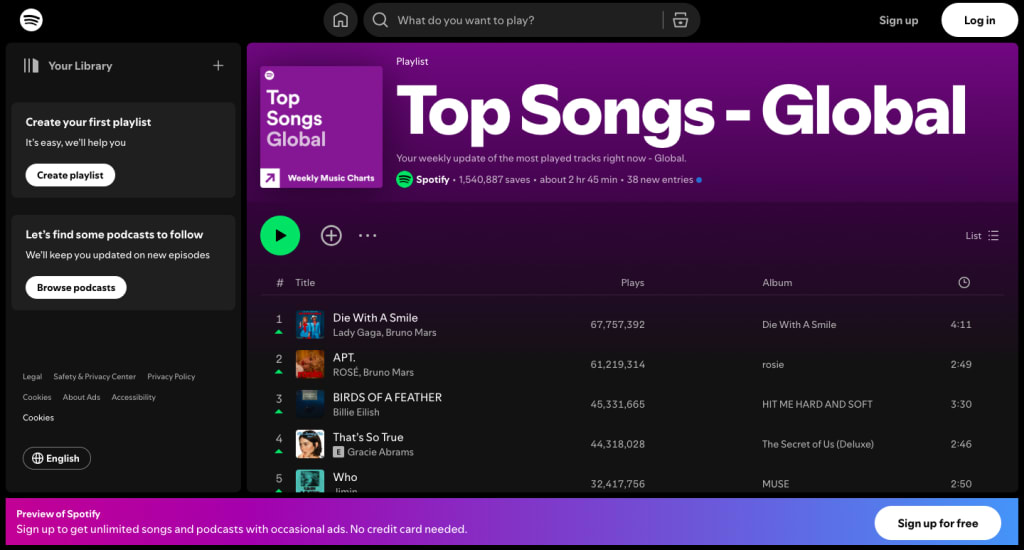Open the Legal link

click(32, 377)
